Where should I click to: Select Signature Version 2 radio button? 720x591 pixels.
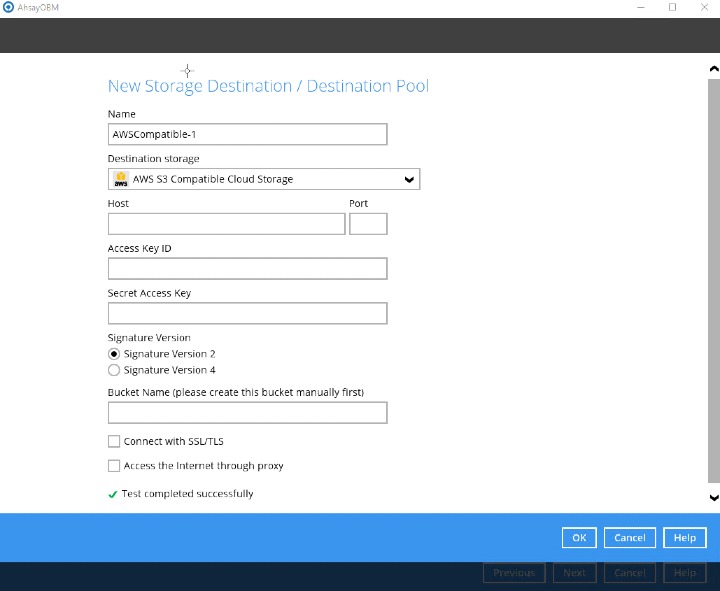coord(114,354)
